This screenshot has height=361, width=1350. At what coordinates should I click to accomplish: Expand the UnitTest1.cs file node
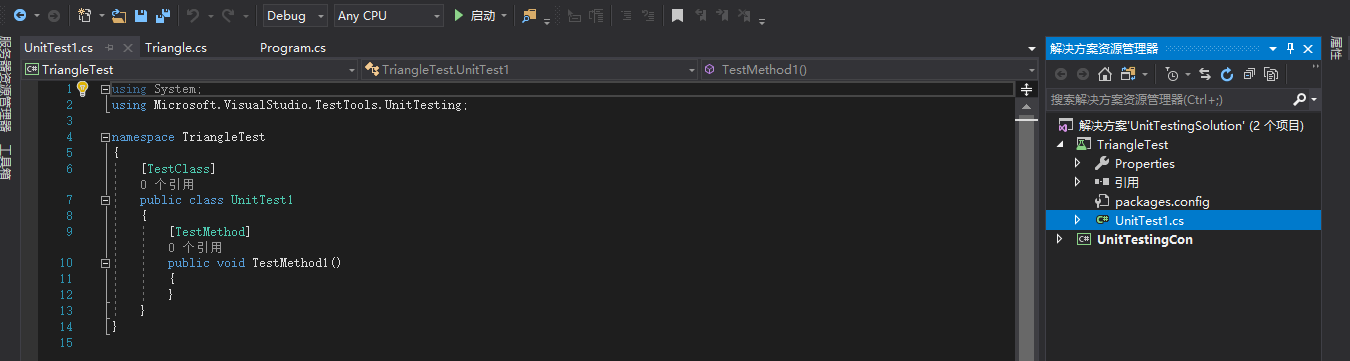click(1077, 220)
